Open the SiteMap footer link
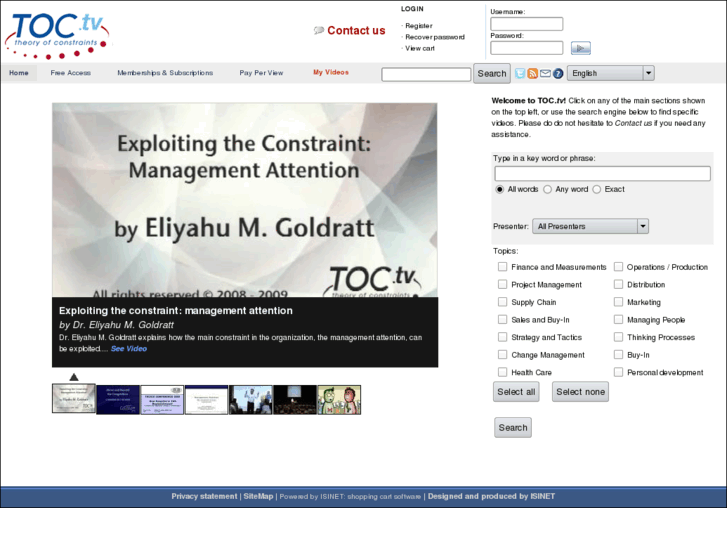The height and width of the screenshot is (545, 727). tap(258, 496)
